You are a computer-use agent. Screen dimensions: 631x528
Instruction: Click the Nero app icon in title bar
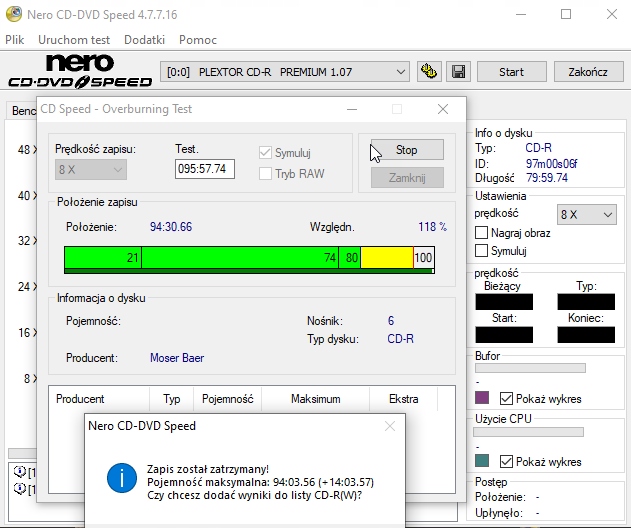[14, 14]
